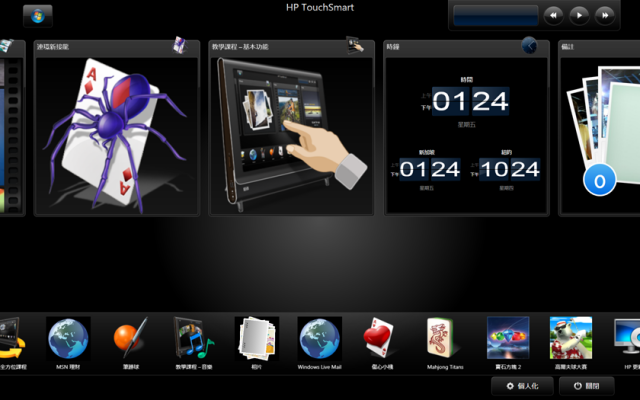Click the Windows Start orb button
This screenshot has height=400, width=640.
click(x=38, y=16)
